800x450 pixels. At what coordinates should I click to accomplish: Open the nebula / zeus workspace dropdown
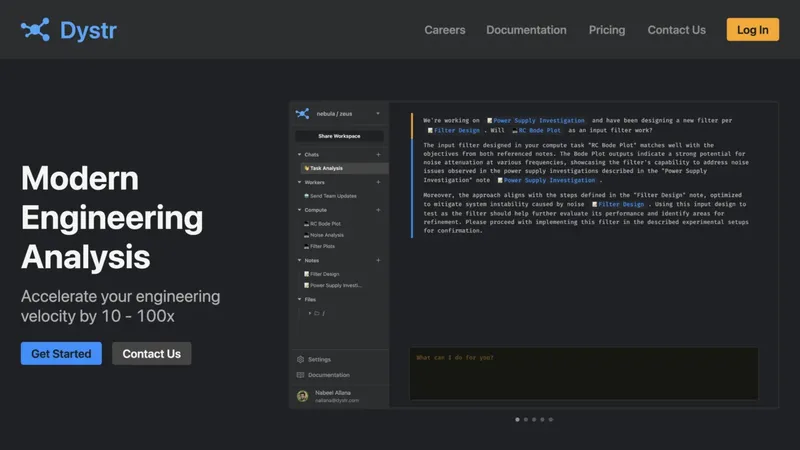coord(377,114)
